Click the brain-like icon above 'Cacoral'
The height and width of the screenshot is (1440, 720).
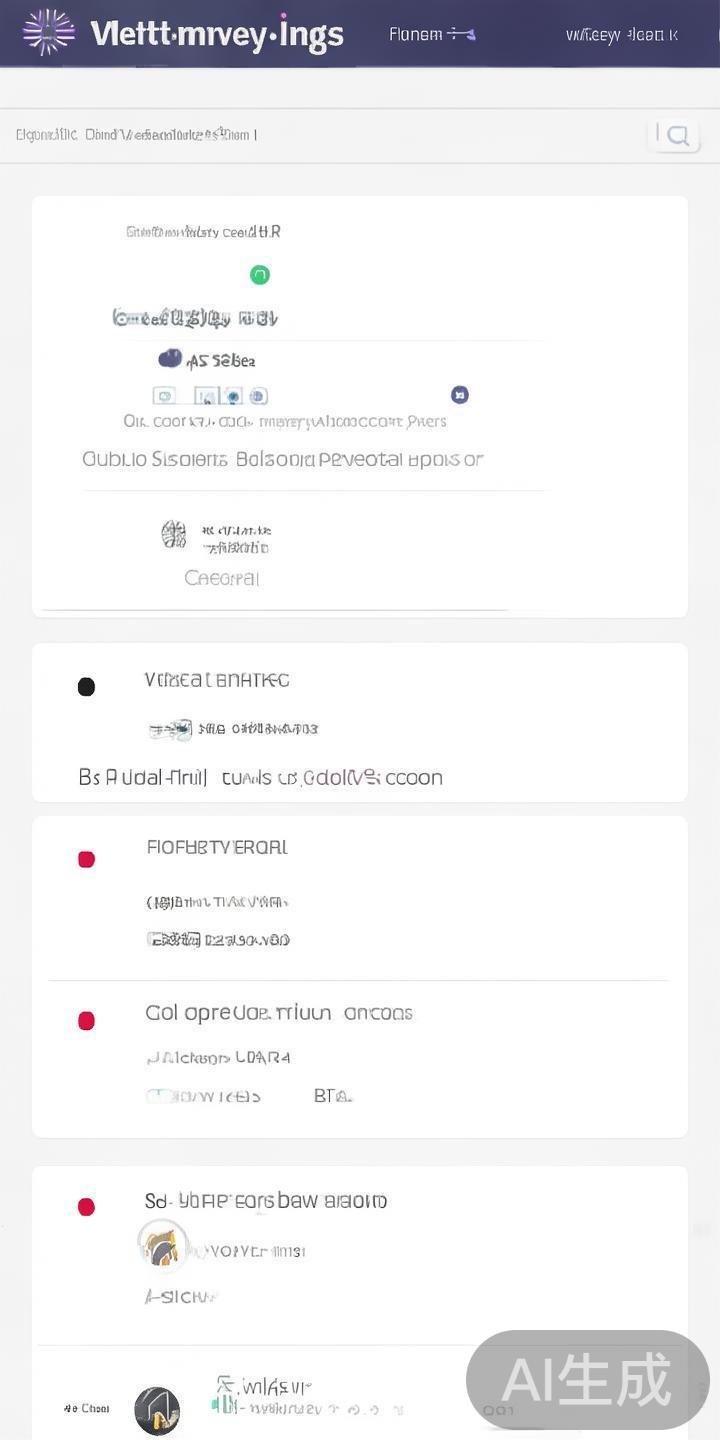pyautogui.click(x=174, y=535)
